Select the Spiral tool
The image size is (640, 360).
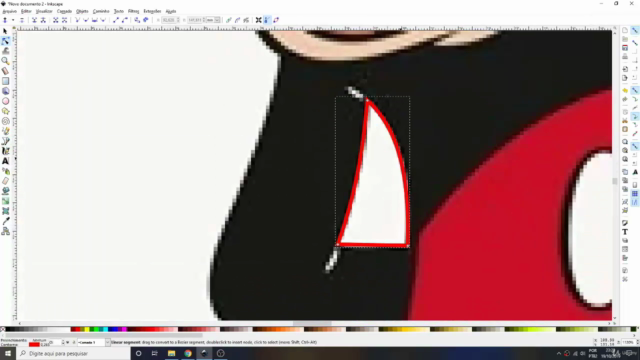(5, 121)
